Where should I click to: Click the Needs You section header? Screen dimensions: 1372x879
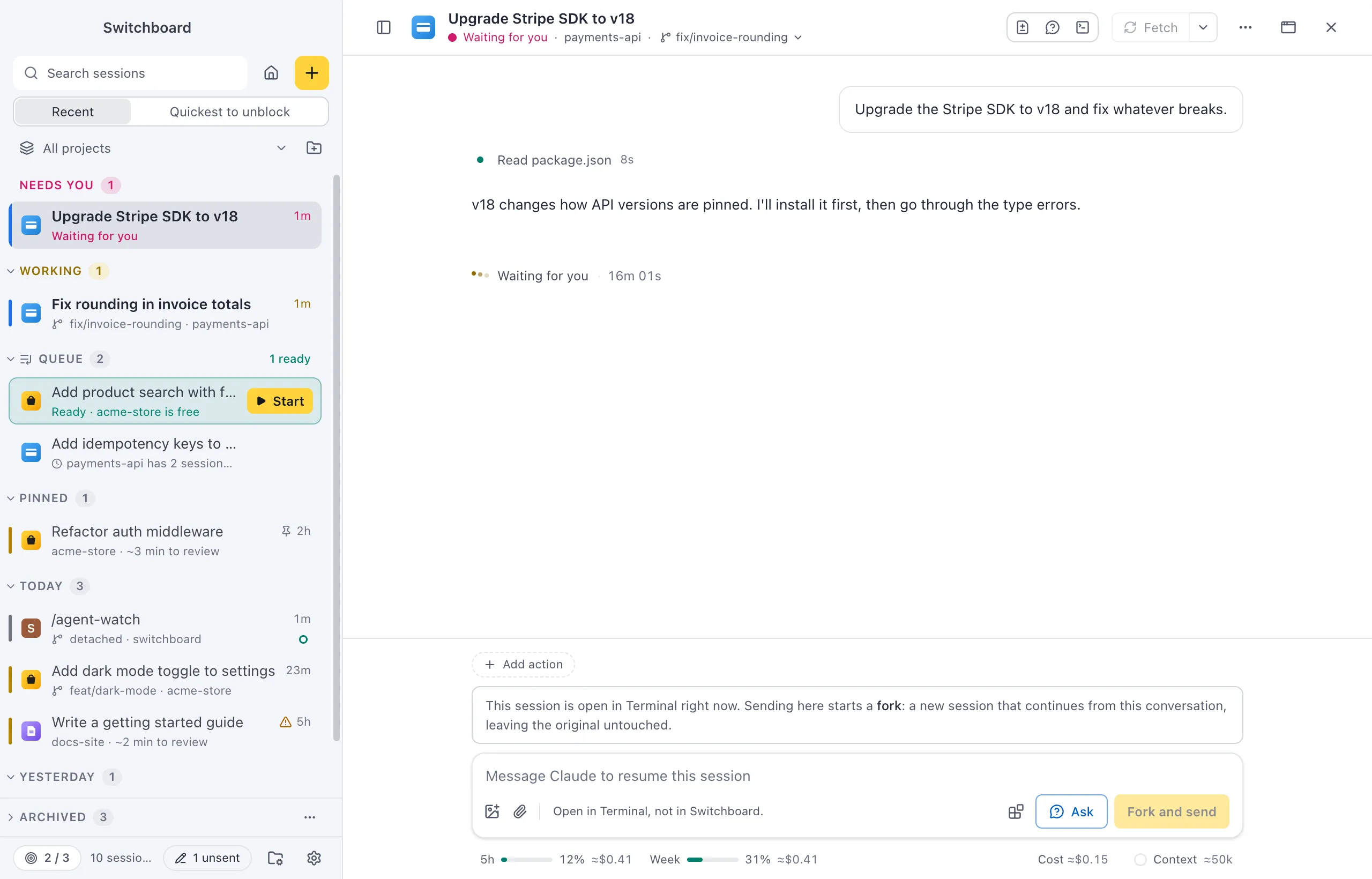pyautogui.click(x=70, y=185)
